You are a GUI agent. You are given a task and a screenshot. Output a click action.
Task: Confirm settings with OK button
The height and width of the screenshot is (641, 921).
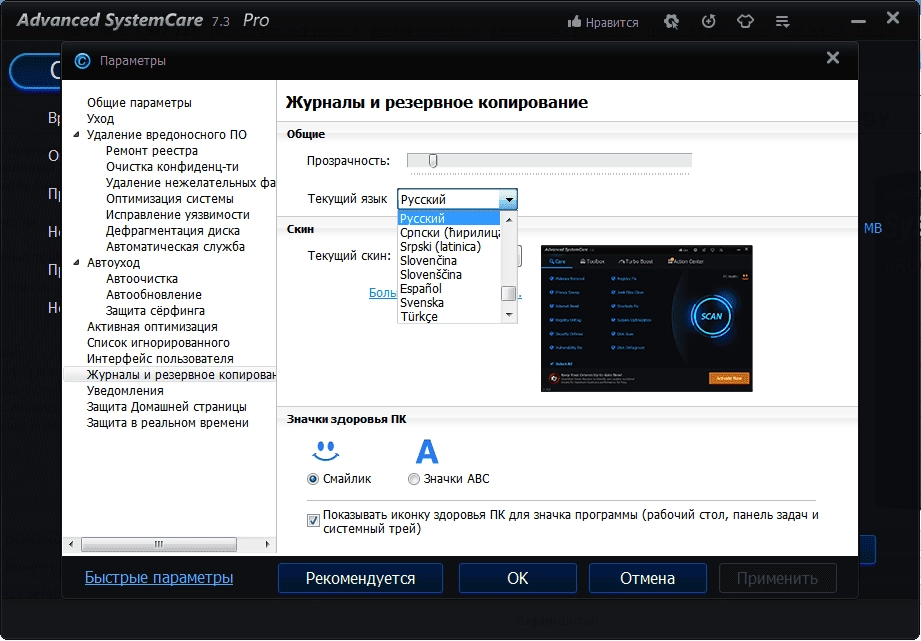coord(517,579)
